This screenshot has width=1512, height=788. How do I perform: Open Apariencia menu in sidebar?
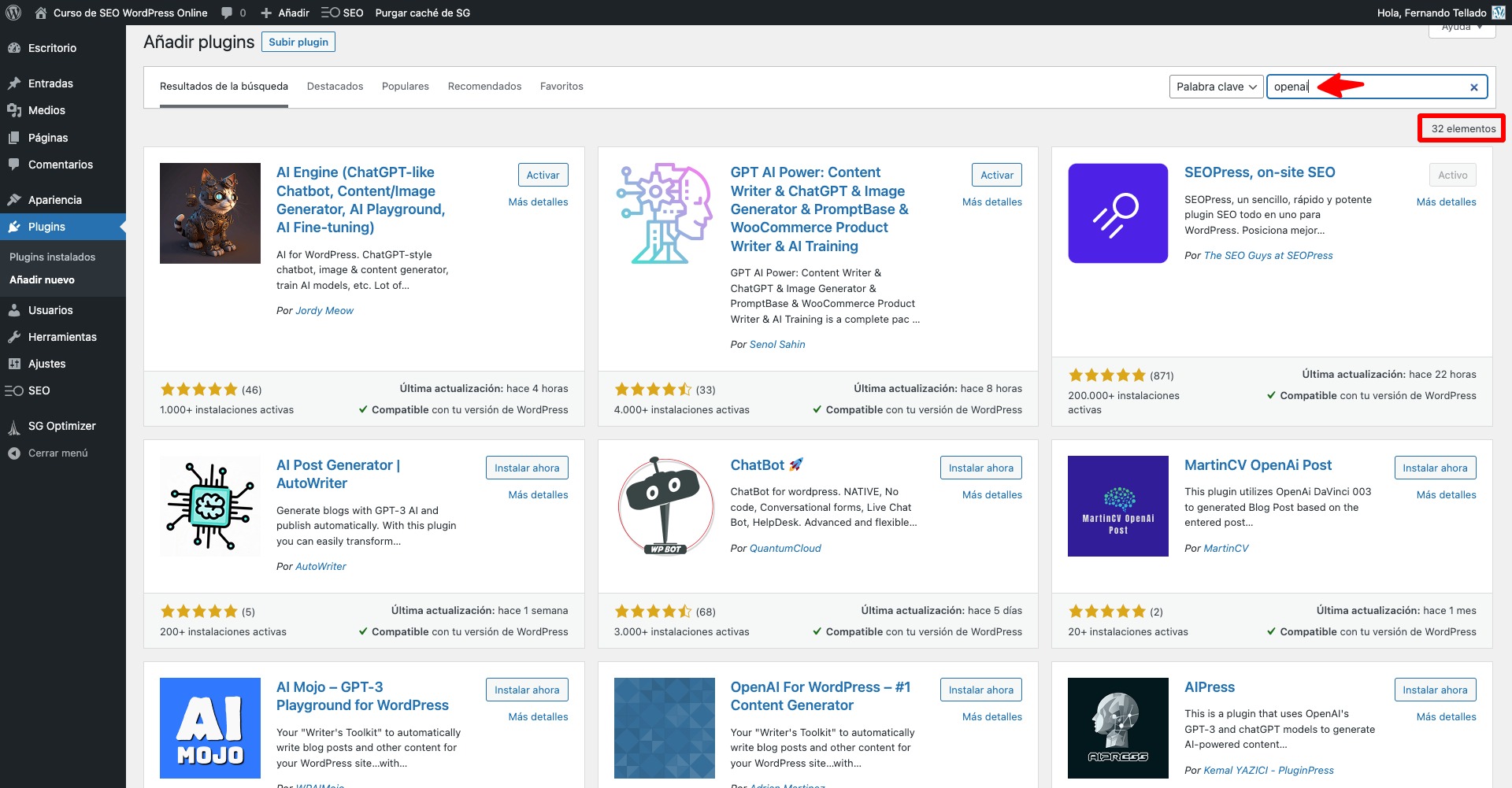pyautogui.click(x=54, y=200)
